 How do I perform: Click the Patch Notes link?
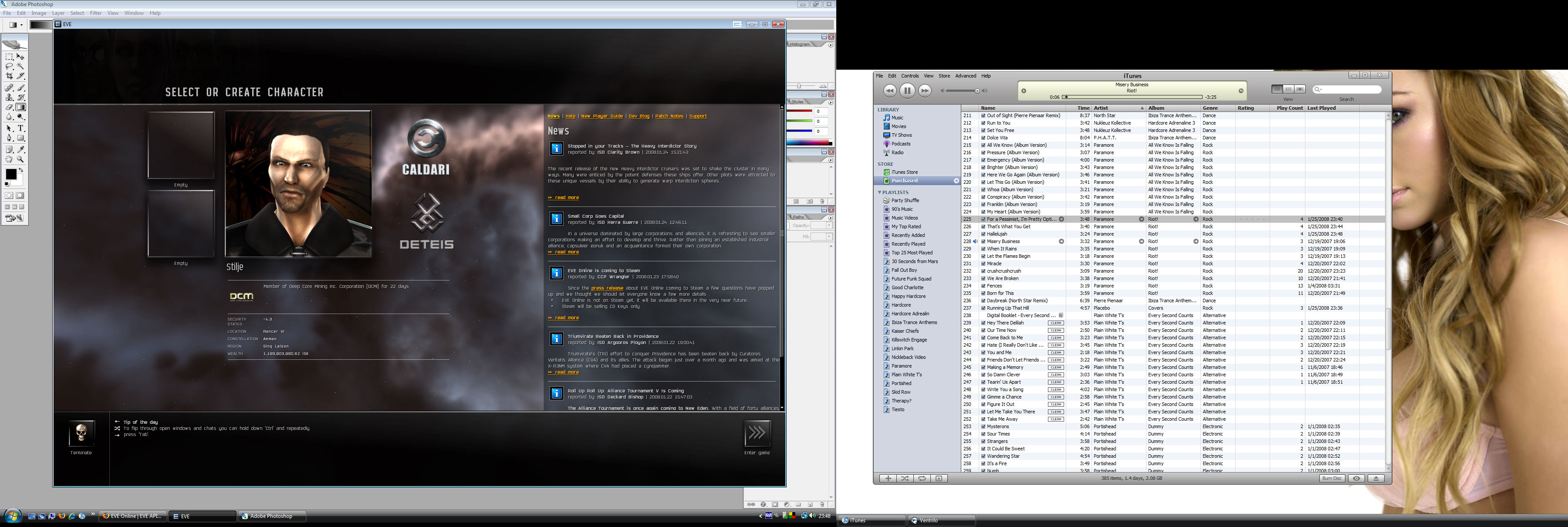tap(669, 116)
